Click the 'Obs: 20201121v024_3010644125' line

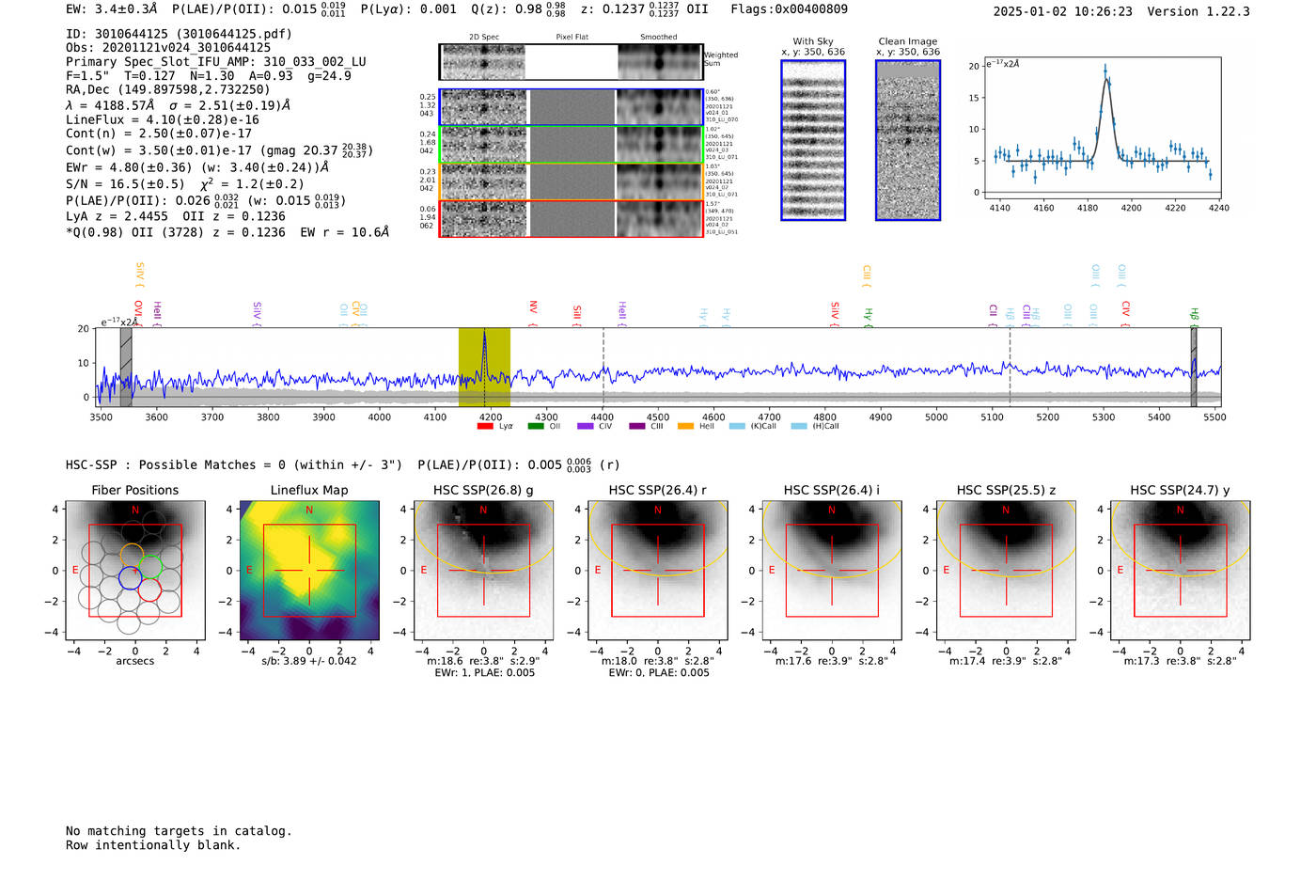pyautogui.click(x=168, y=48)
